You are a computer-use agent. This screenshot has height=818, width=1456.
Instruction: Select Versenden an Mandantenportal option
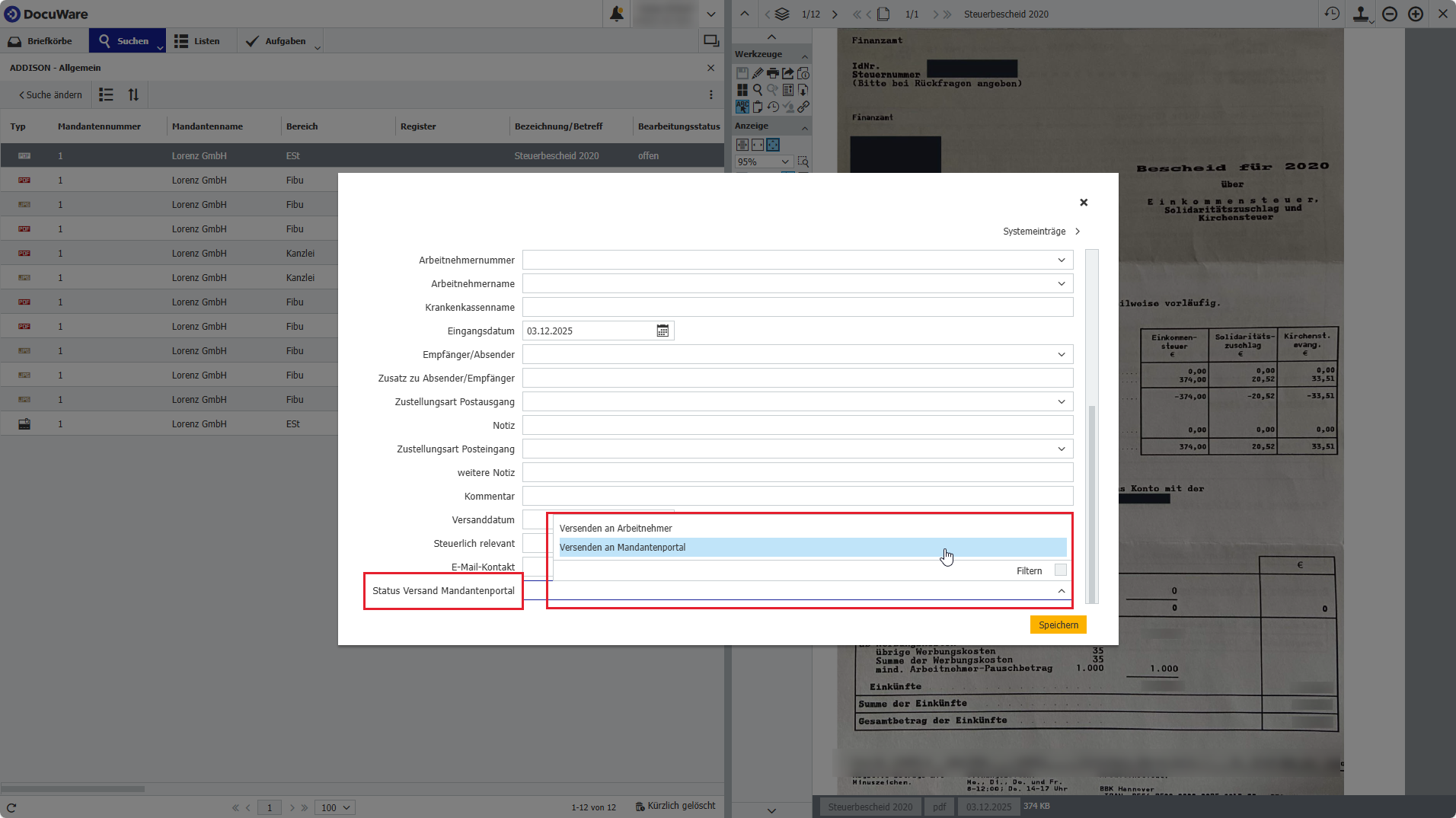click(x=813, y=548)
